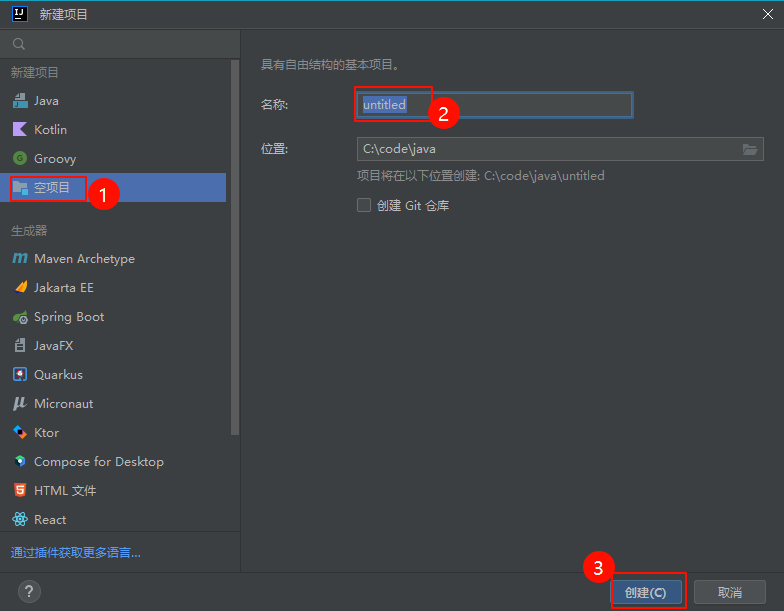Close the 新建项目 dialog
Screen dimensions: 784x611
[x=768, y=14]
